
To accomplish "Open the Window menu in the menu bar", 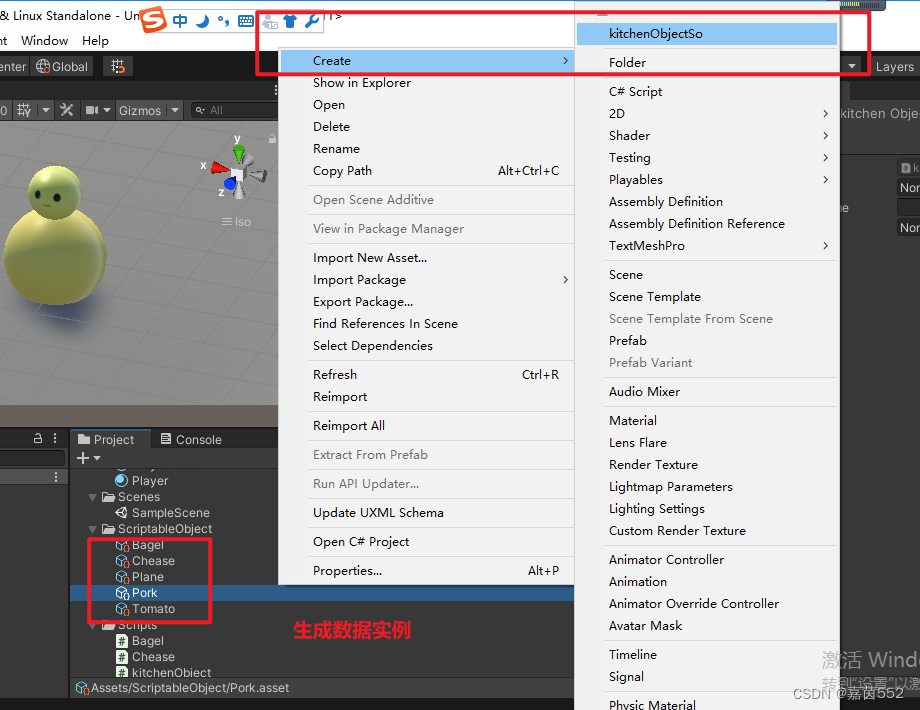I will coord(43,41).
